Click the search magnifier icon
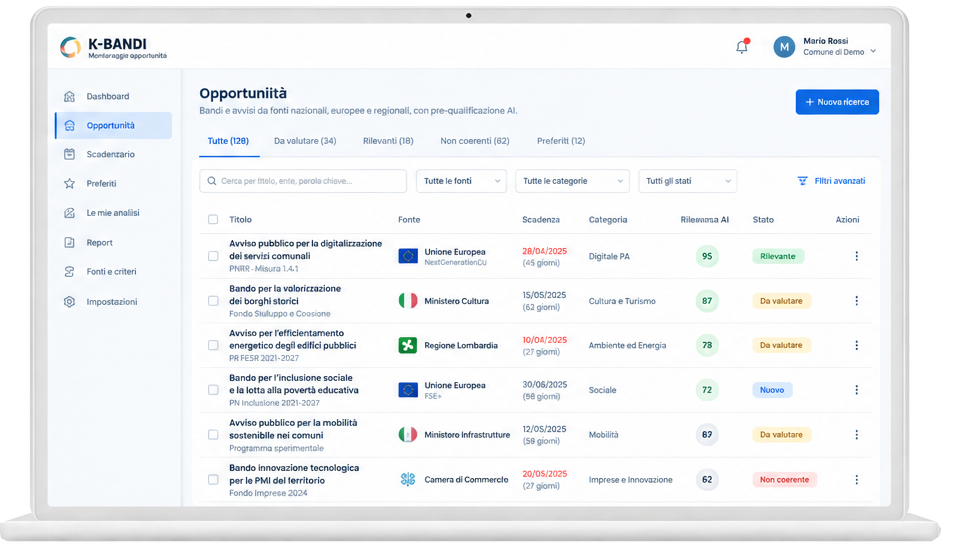Screen dimensions: 965x550 click(x=212, y=181)
